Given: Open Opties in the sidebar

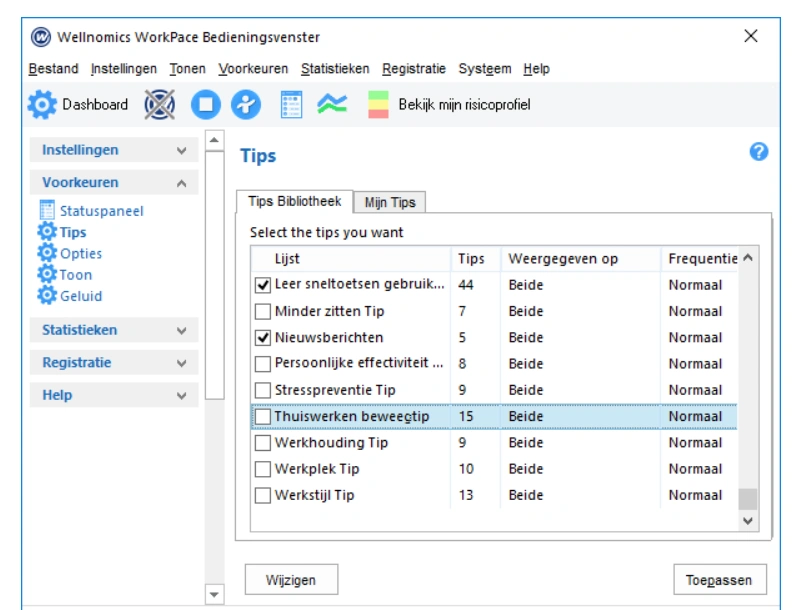Looking at the screenshot, I should (x=81, y=253).
